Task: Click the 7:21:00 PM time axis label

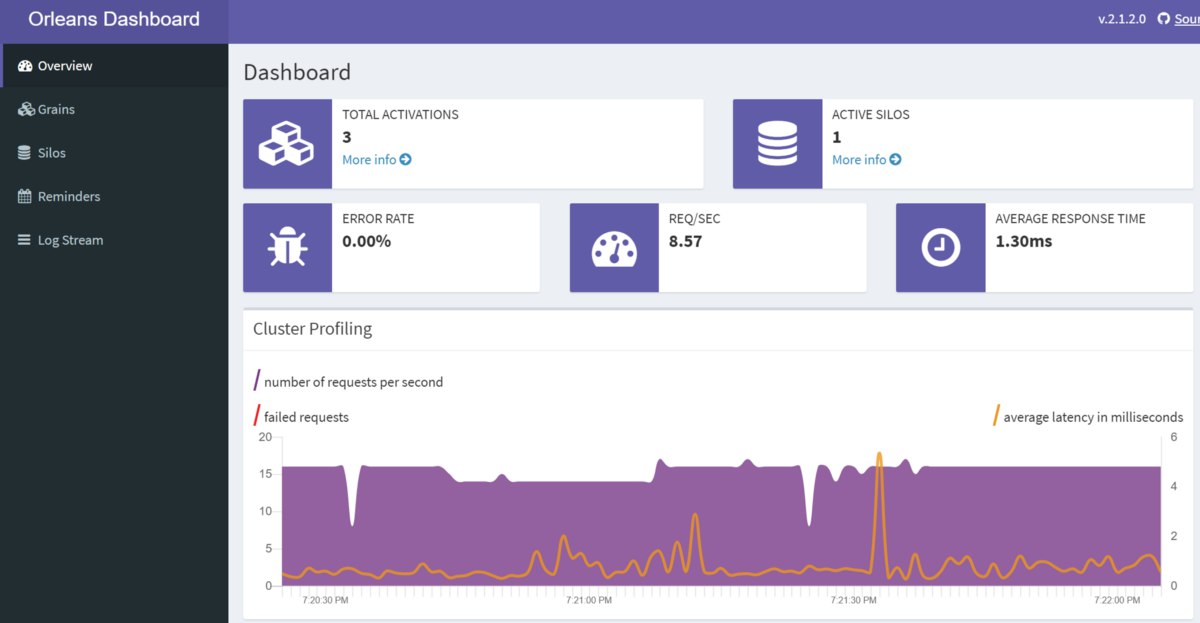Action: click(588, 601)
